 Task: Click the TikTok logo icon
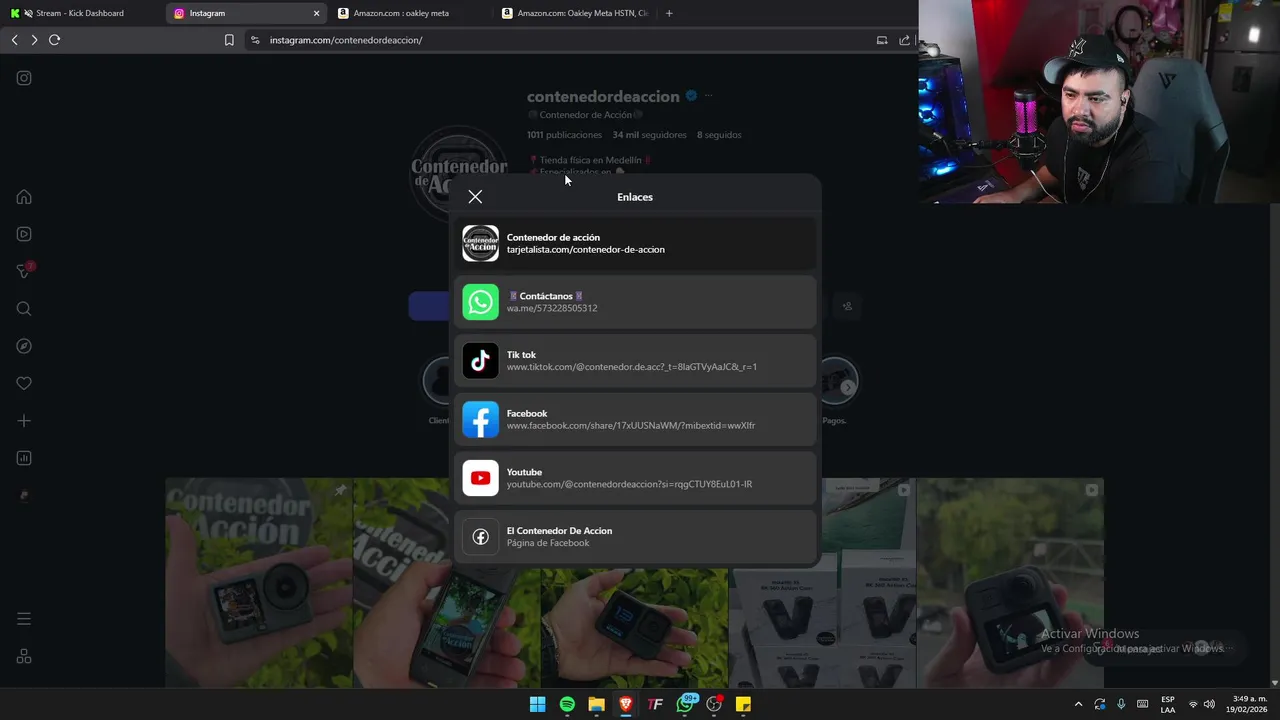pyautogui.click(x=480, y=361)
